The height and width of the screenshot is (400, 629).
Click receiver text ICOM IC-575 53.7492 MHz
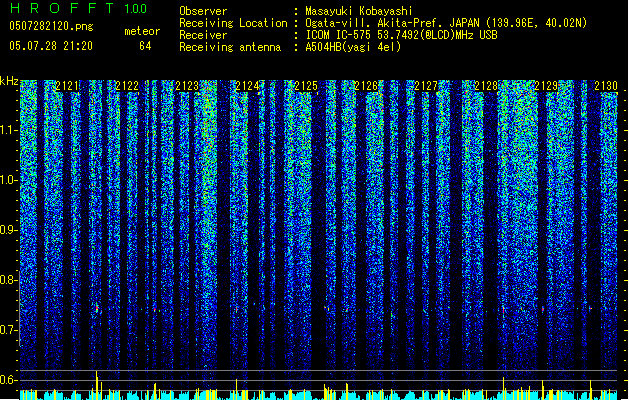tap(401, 35)
